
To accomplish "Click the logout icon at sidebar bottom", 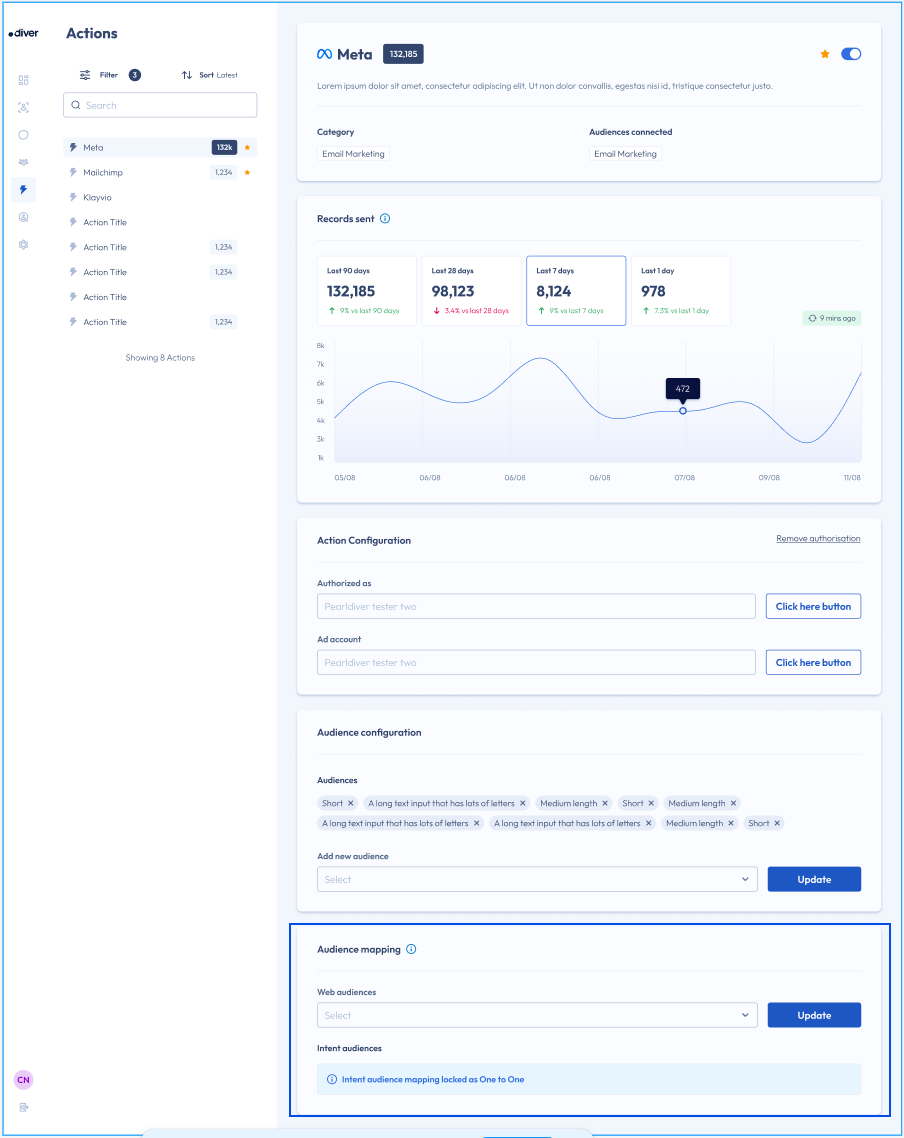I will pyautogui.click(x=24, y=1107).
